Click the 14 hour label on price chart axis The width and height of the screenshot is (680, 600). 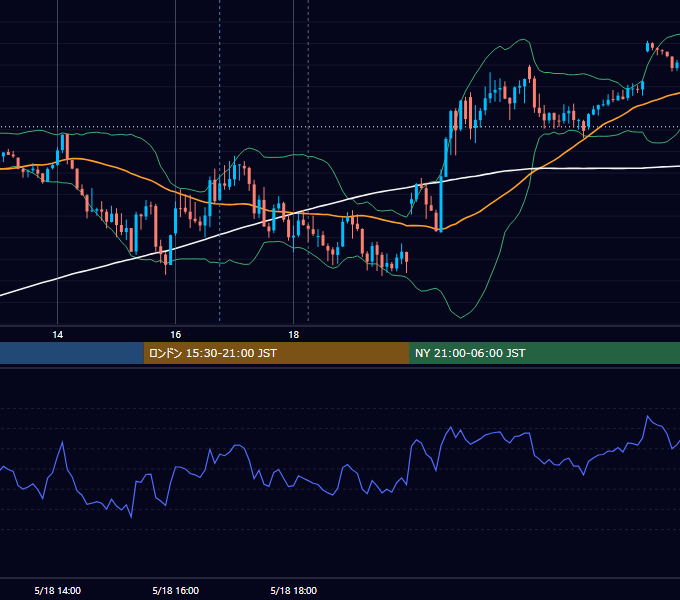pos(58,335)
